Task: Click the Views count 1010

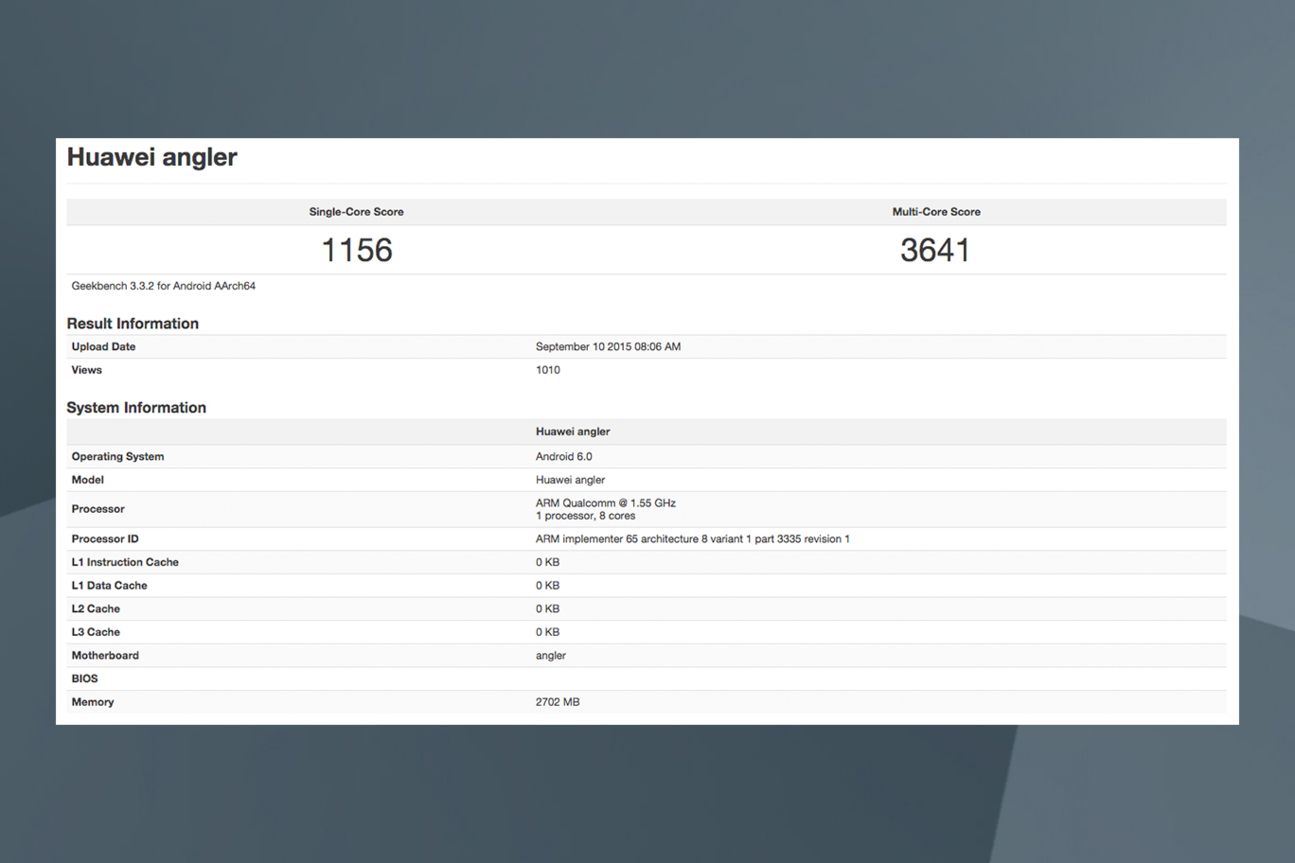Action: [548, 370]
